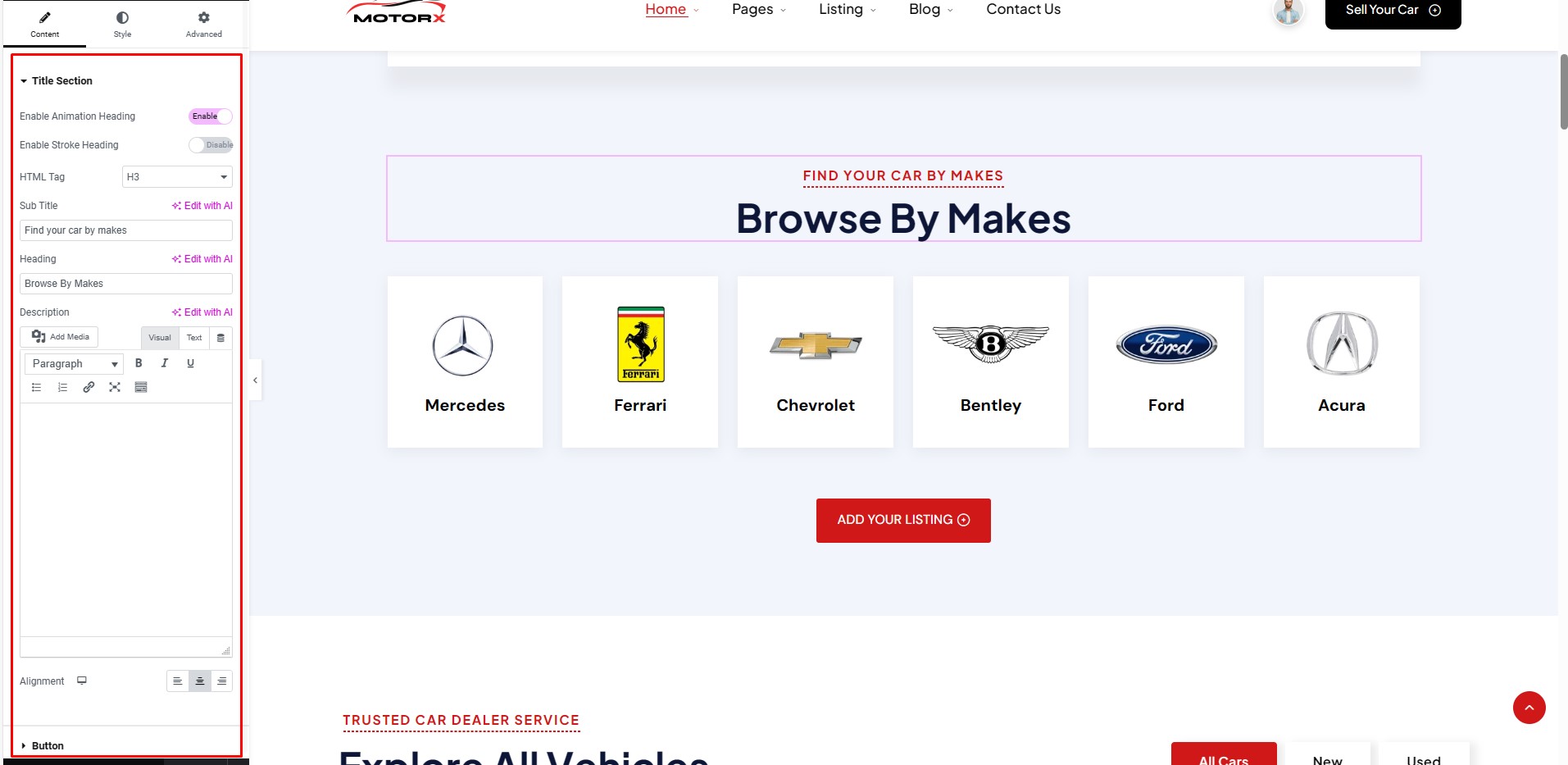Image resolution: width=1568 pixels, height=765 pixels.
Task: Insert a numbered list
Action: [62, 387]
